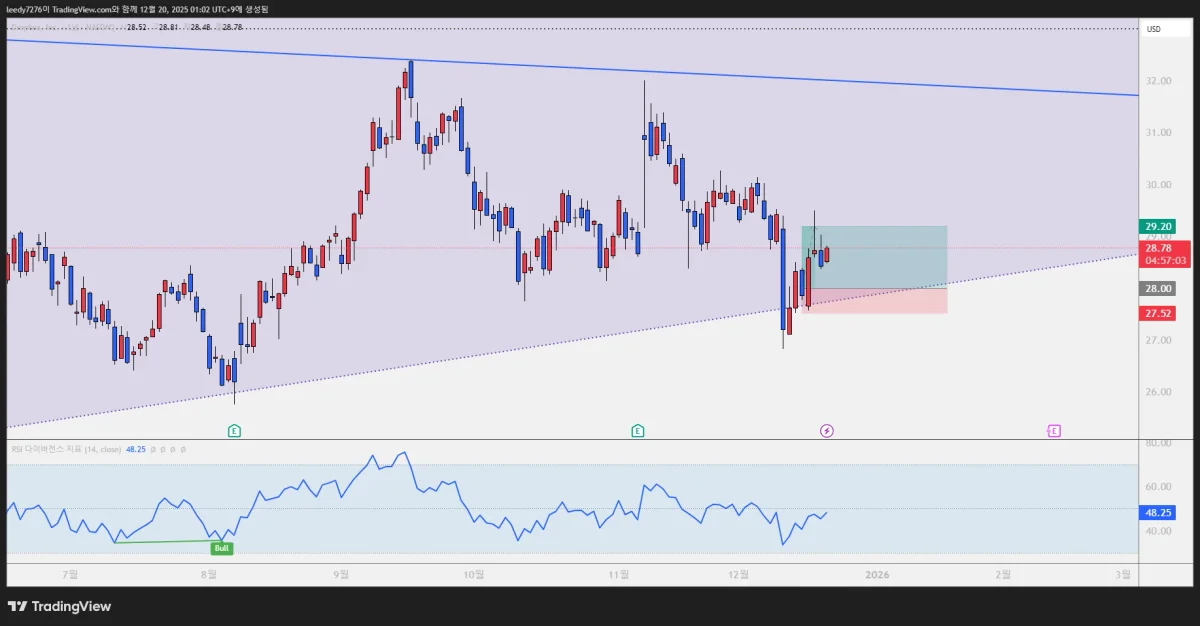This screenshot has height=626, width=1200.
Task: Click the 40.00 RSI axis label
Action: click(x=1159, y=532)
